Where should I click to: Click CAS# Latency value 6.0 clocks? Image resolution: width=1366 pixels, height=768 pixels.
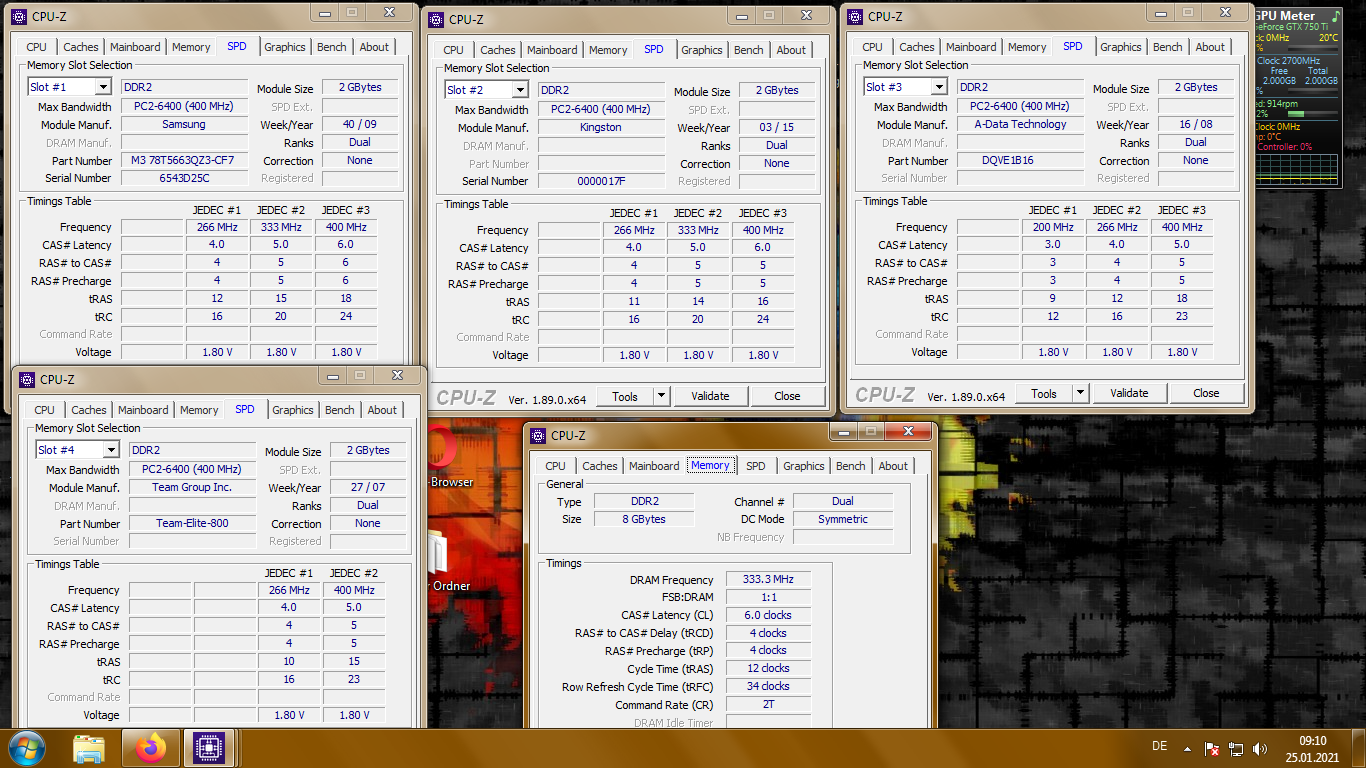768,615
